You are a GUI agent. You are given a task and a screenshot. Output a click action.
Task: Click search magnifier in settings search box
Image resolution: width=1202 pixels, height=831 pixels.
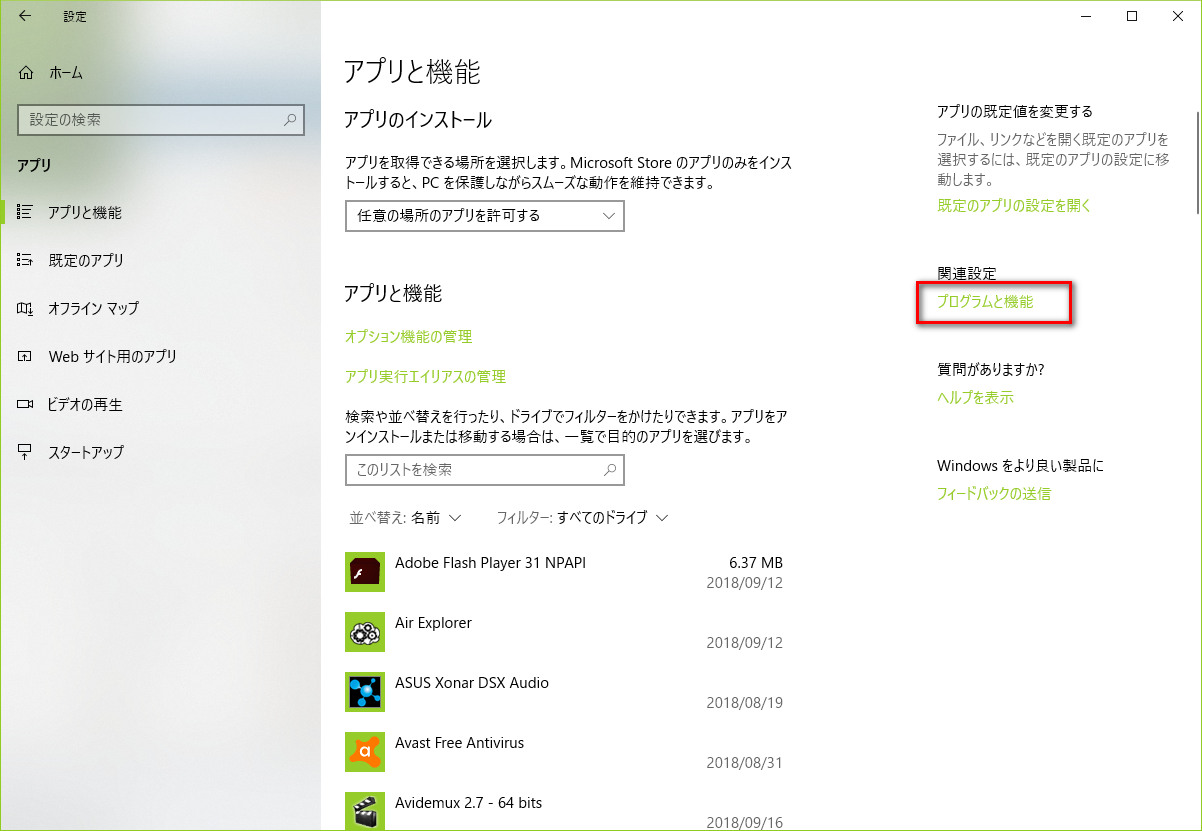coord(290,120)
